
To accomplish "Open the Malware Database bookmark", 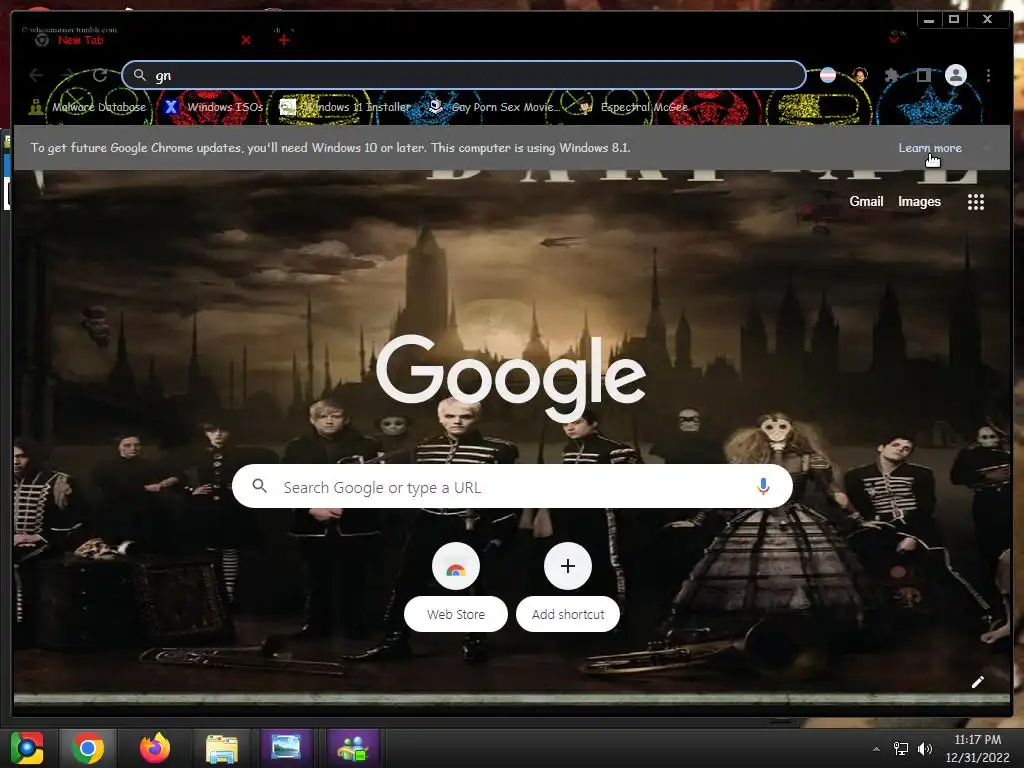I will [88, 107].
